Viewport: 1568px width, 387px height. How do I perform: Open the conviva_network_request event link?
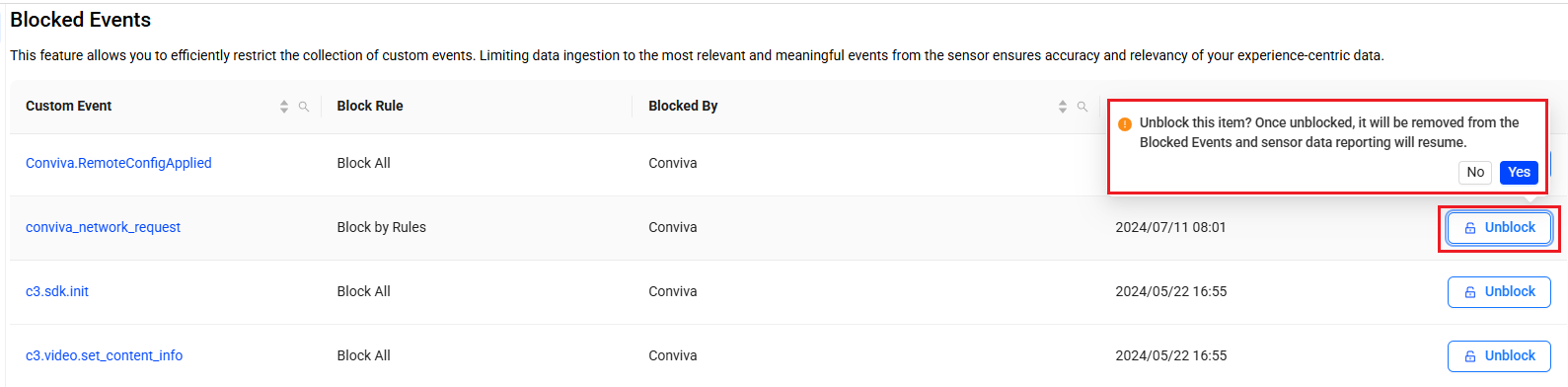[103, 227]
